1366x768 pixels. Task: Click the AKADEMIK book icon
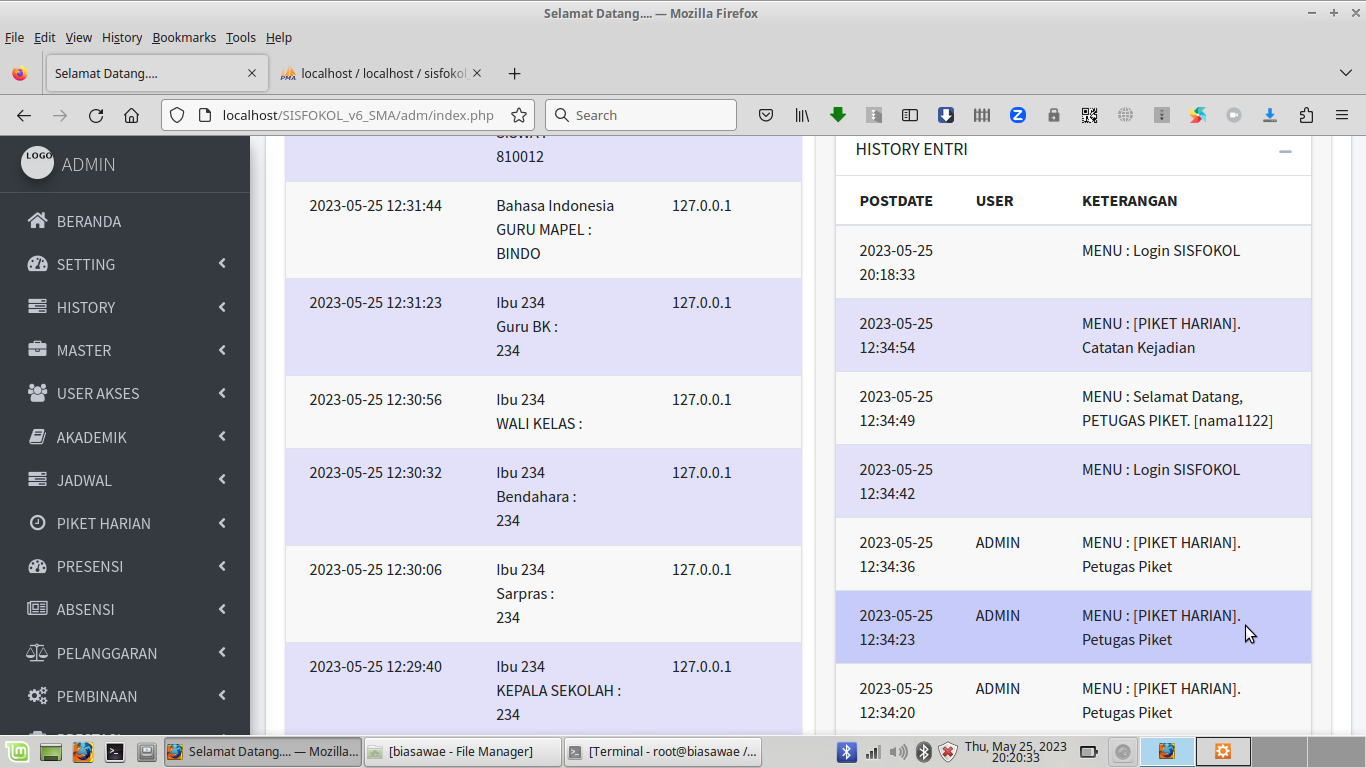(38, 437)
